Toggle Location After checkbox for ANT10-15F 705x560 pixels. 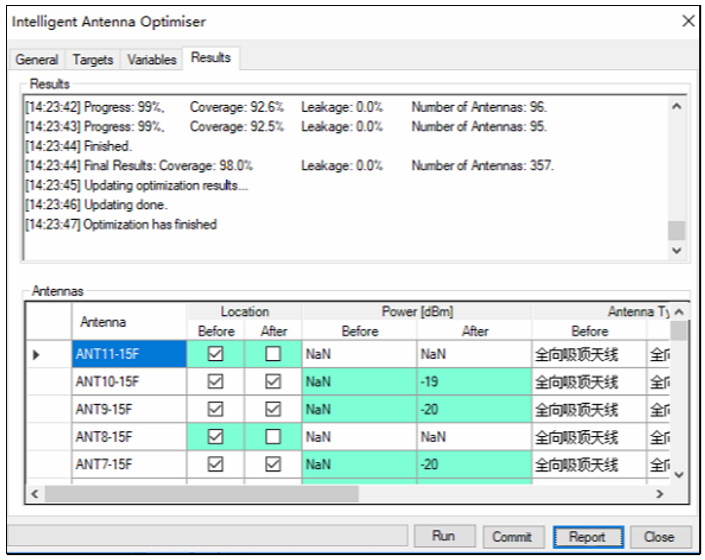tap(273, 382)
